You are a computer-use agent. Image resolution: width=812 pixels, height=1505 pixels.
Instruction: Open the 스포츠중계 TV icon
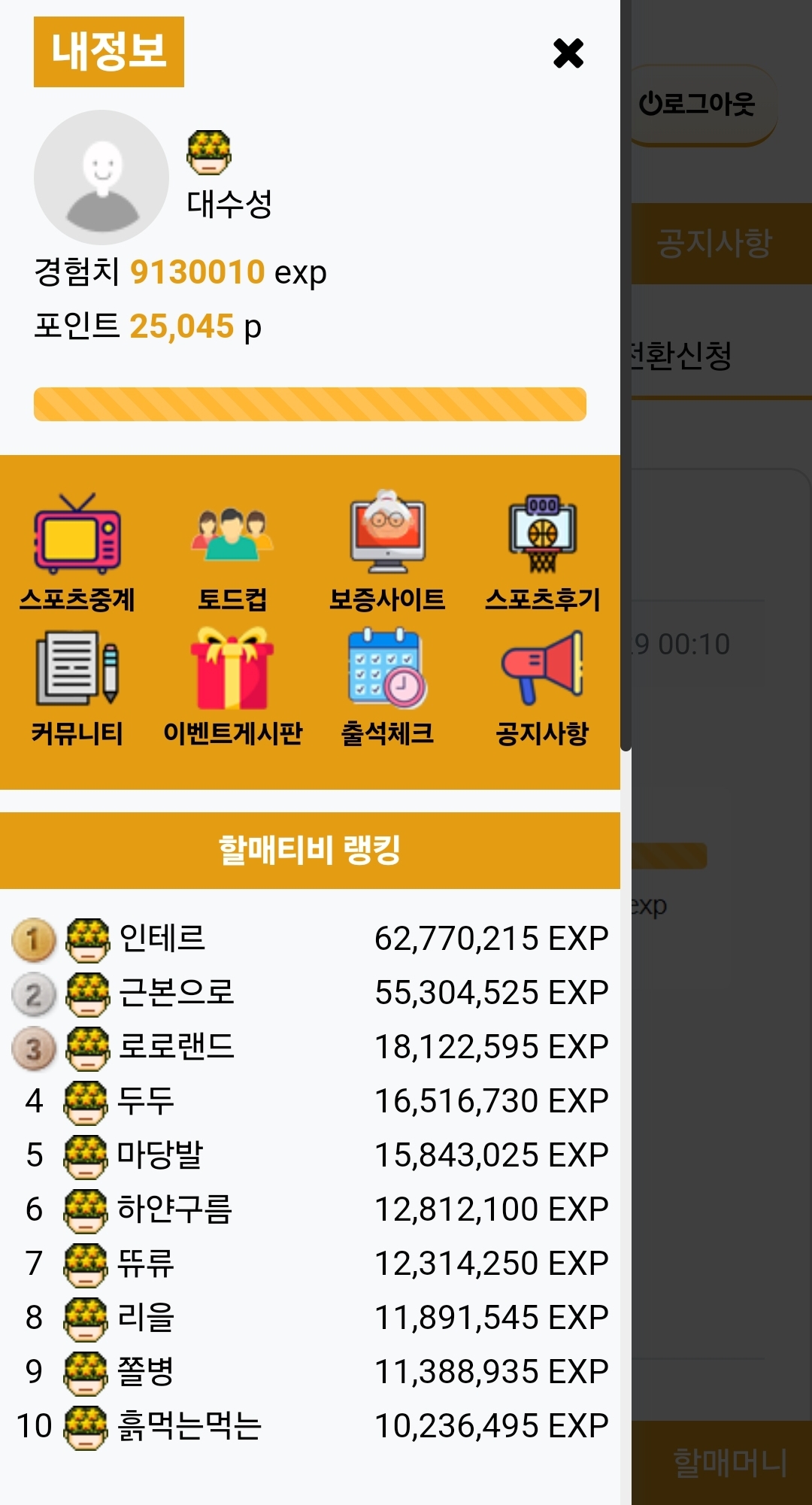click(x=77, y=534)
